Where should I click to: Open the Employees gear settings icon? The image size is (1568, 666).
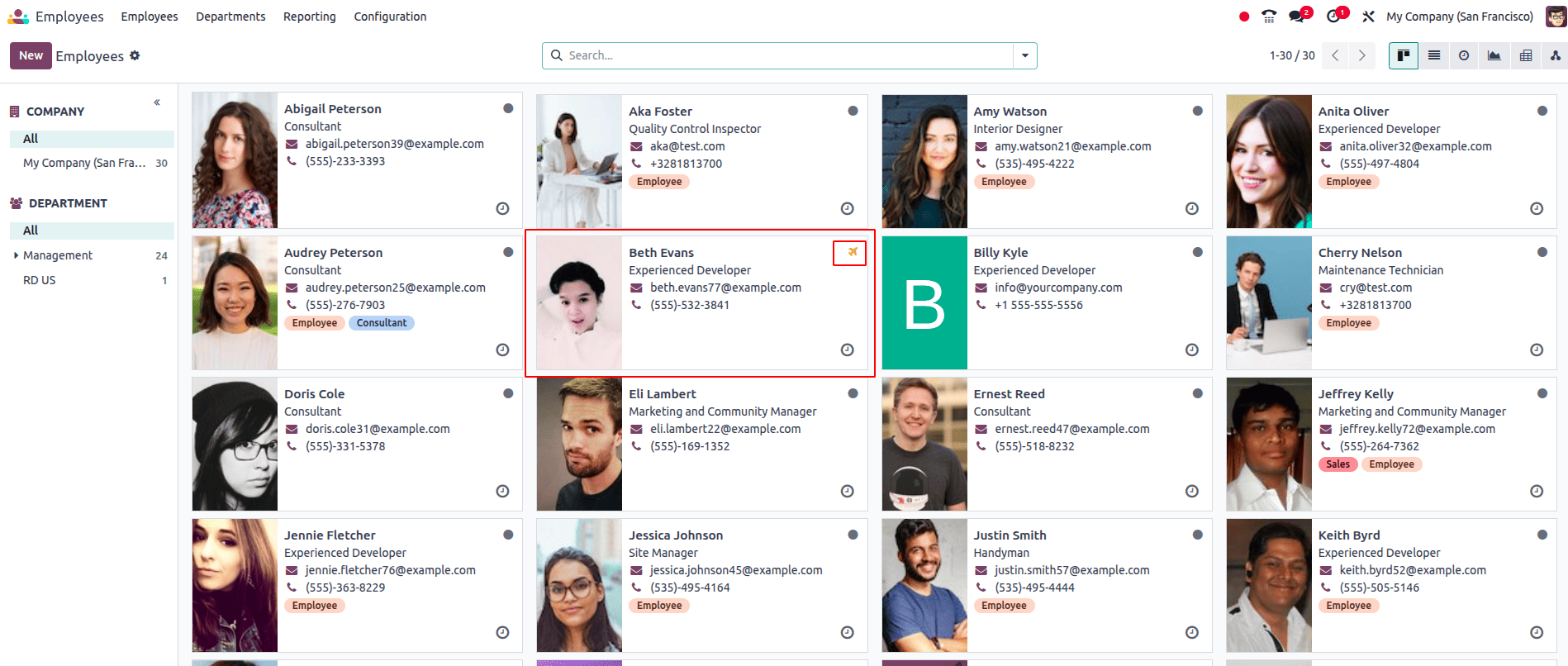pyautogui.click(x=135, y=55)
